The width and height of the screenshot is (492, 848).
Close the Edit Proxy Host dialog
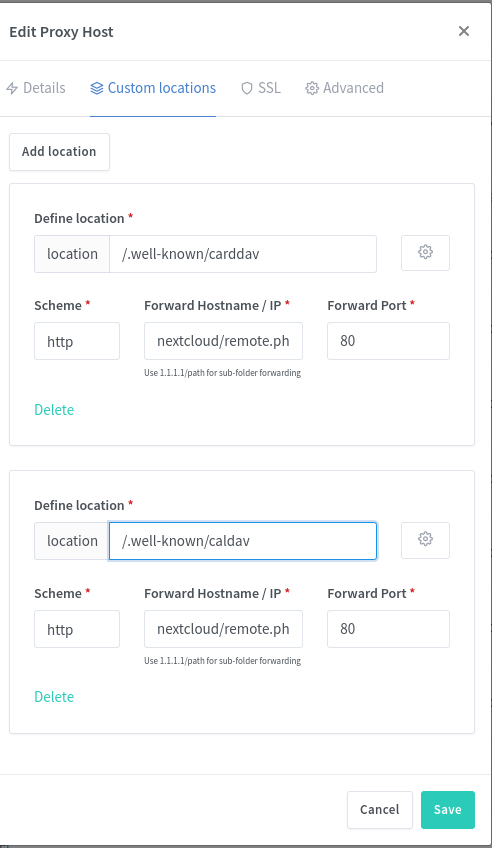(463, 31)
